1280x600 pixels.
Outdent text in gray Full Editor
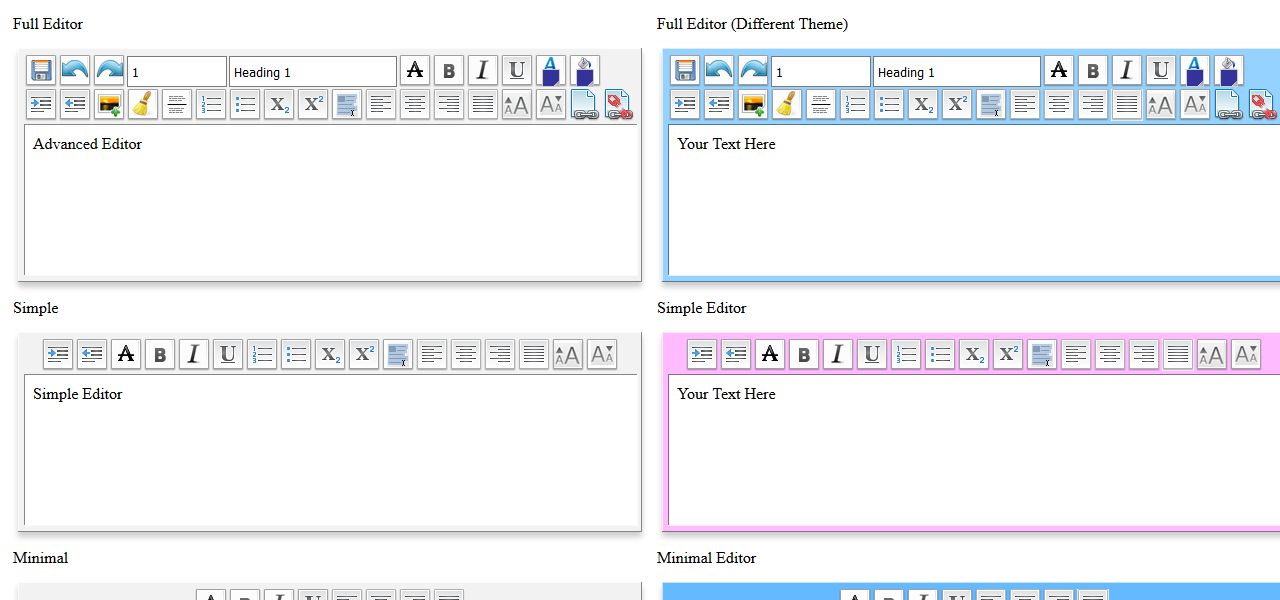tap(75, 104)
